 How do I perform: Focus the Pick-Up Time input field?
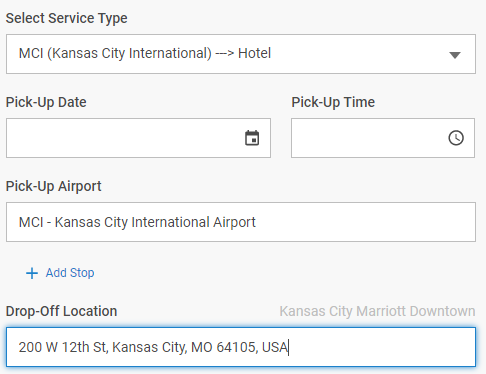383,138
